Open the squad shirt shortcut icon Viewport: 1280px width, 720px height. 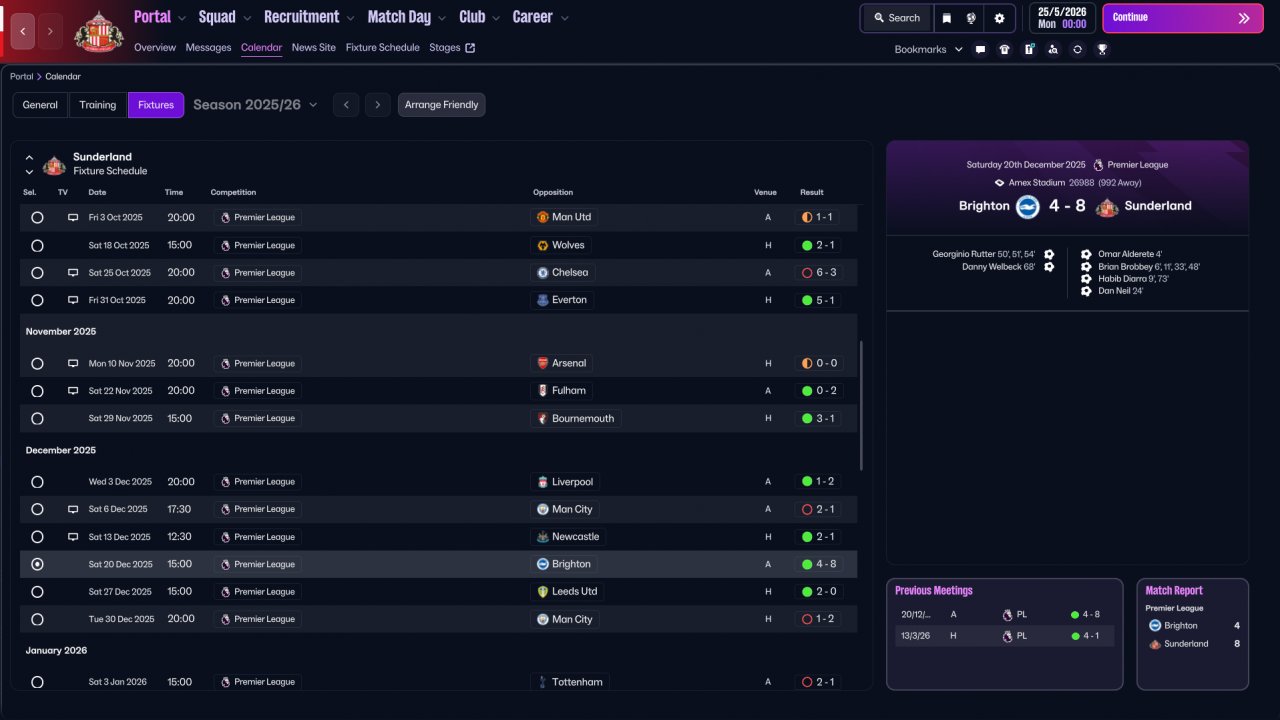1004,49
